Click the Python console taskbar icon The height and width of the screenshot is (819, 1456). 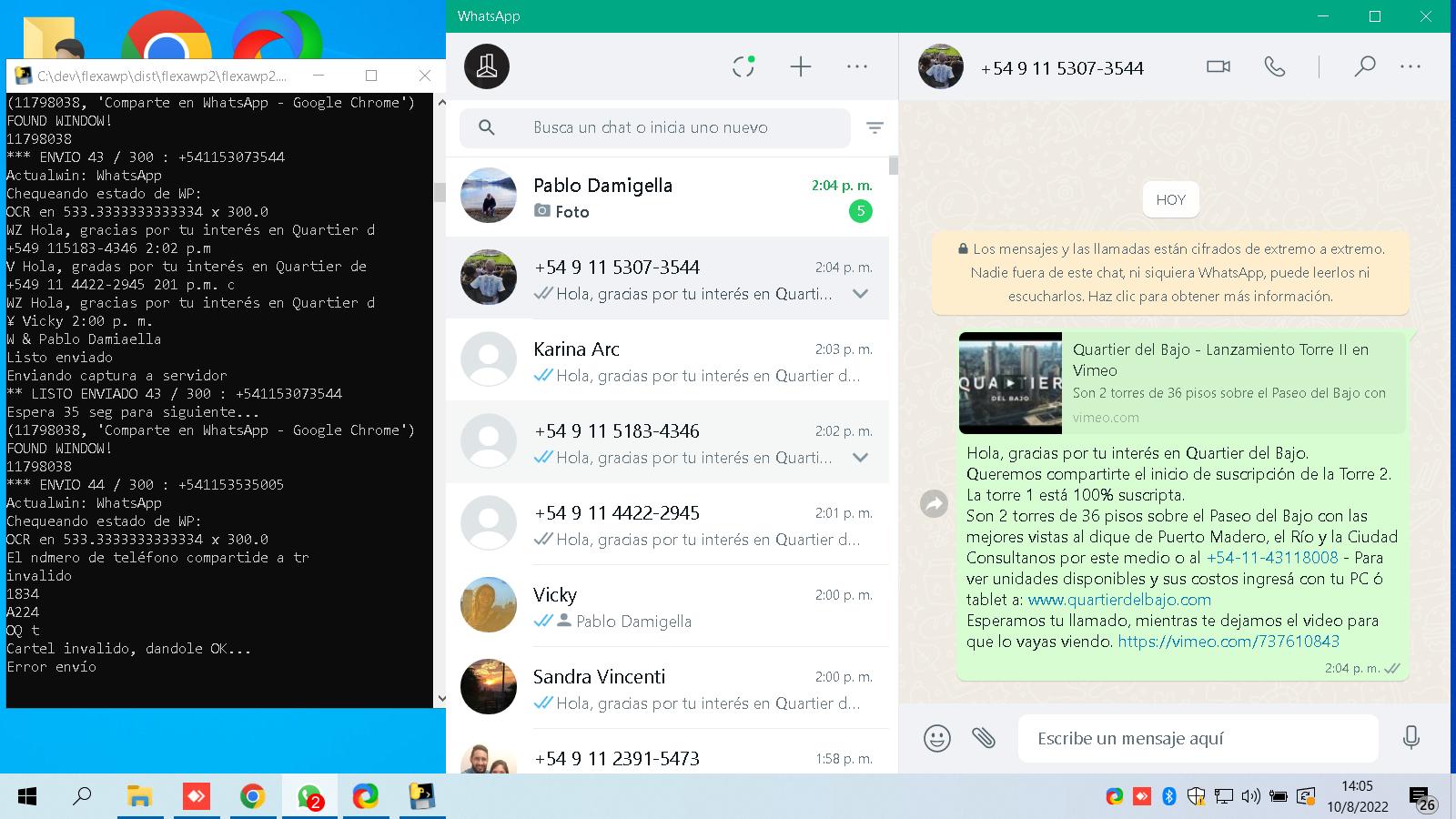click(x=422, y=796)
